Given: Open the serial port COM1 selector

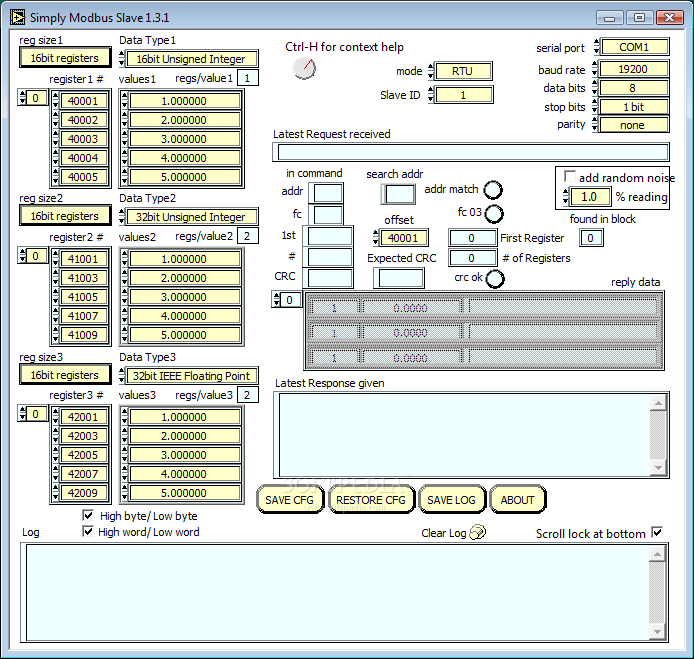Looking at the screenshot, I should pos(634,47).
